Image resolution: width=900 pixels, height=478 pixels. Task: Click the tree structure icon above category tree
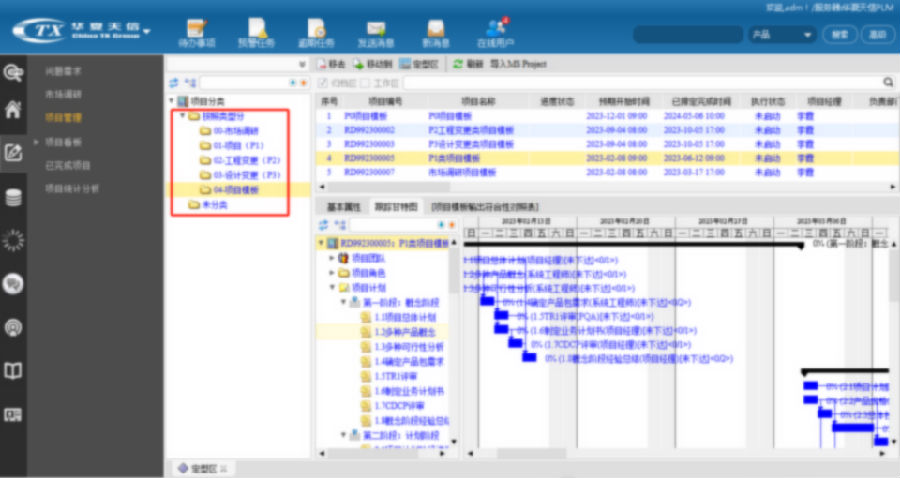tap(190, 83)
